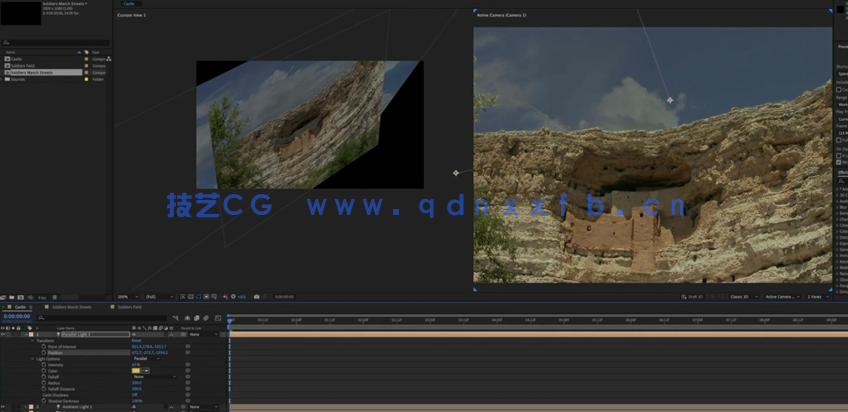The height and width of the screenshot is (412, 848).
Task: Click Reset next to Transform
Action: (x=136, y=340)
